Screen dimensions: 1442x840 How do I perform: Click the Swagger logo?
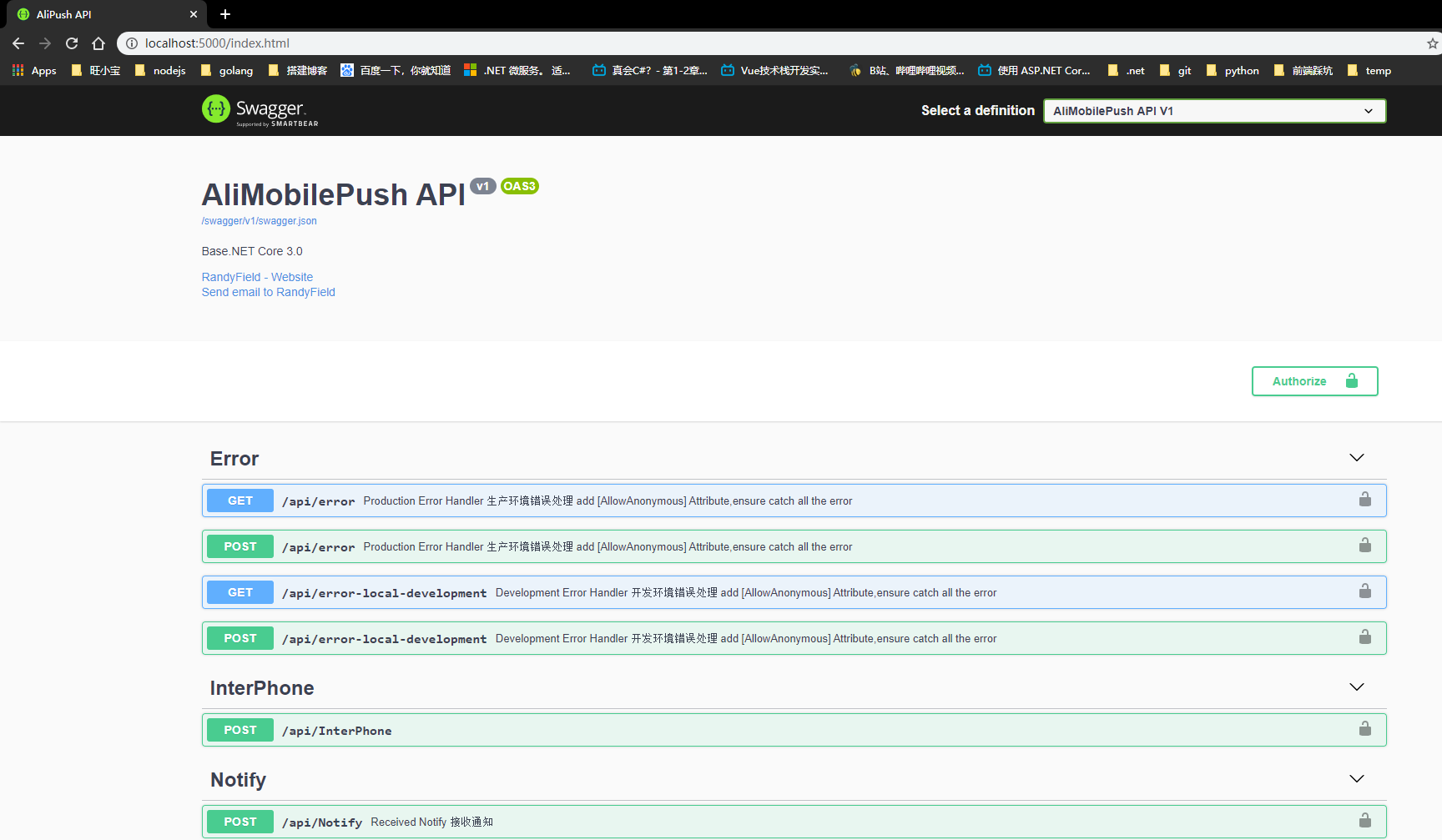[260, 110]
